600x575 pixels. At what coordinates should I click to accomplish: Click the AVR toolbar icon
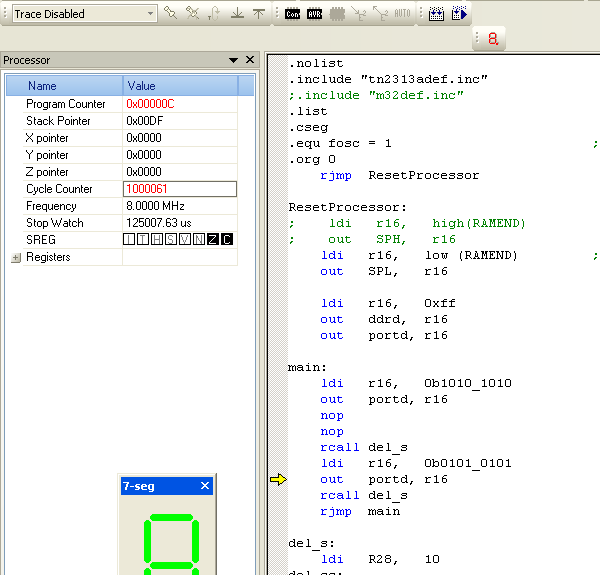coord(314,14)
